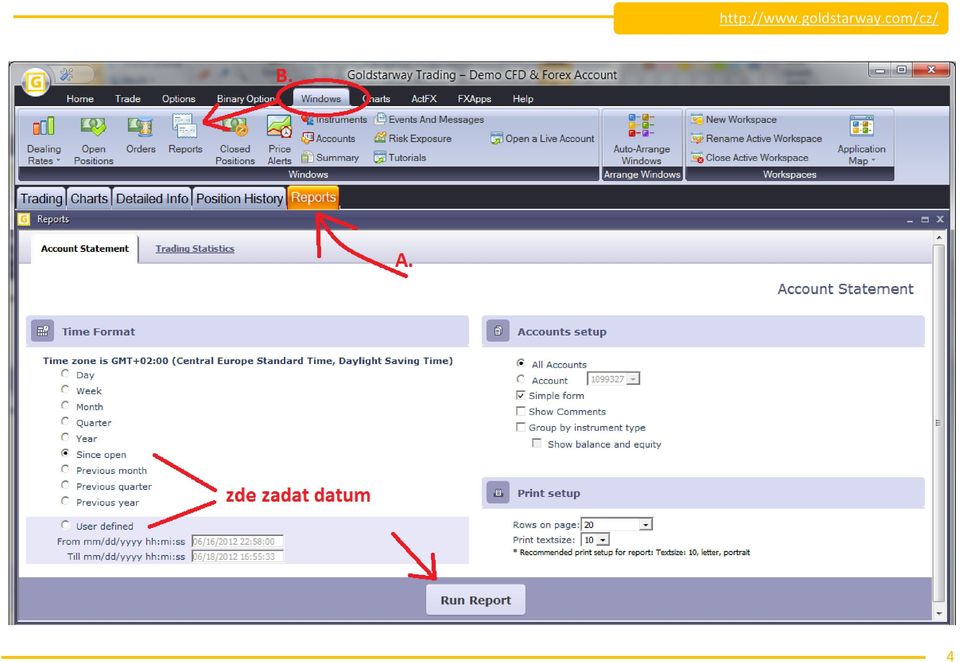Open Events And Messages window icon

(x=380, y=119)
